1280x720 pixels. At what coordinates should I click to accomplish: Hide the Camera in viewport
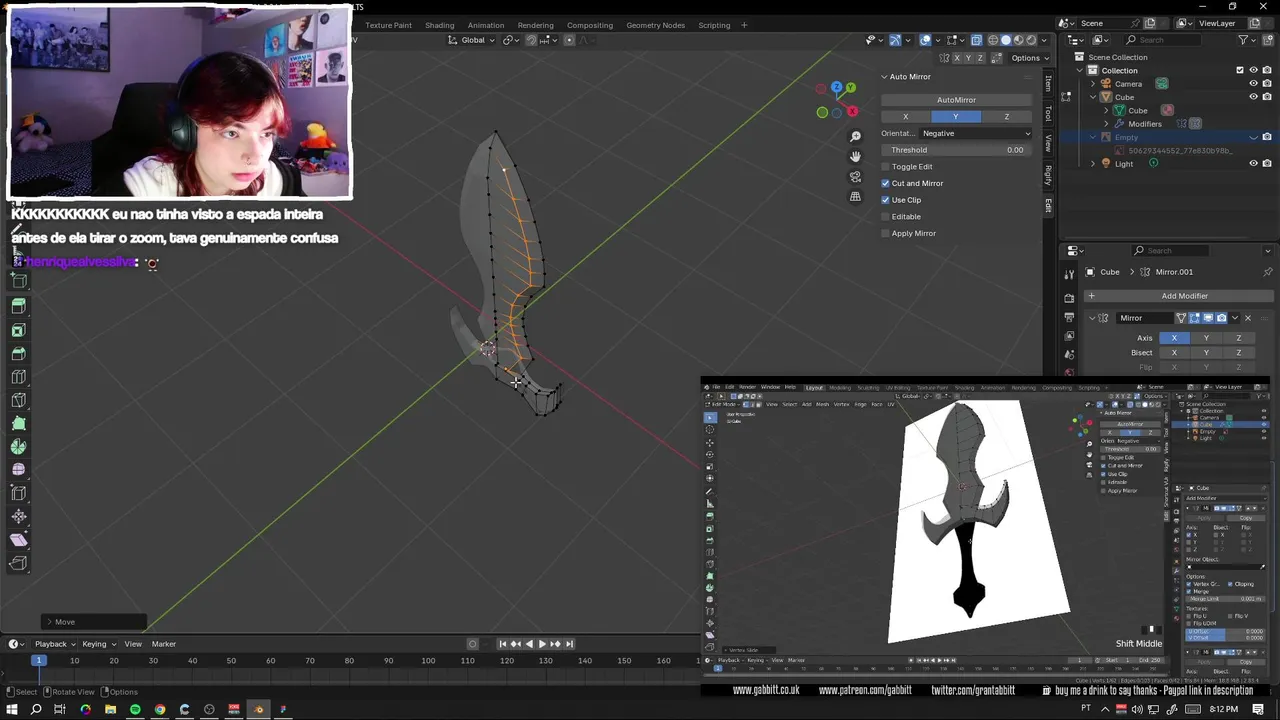1253,84
